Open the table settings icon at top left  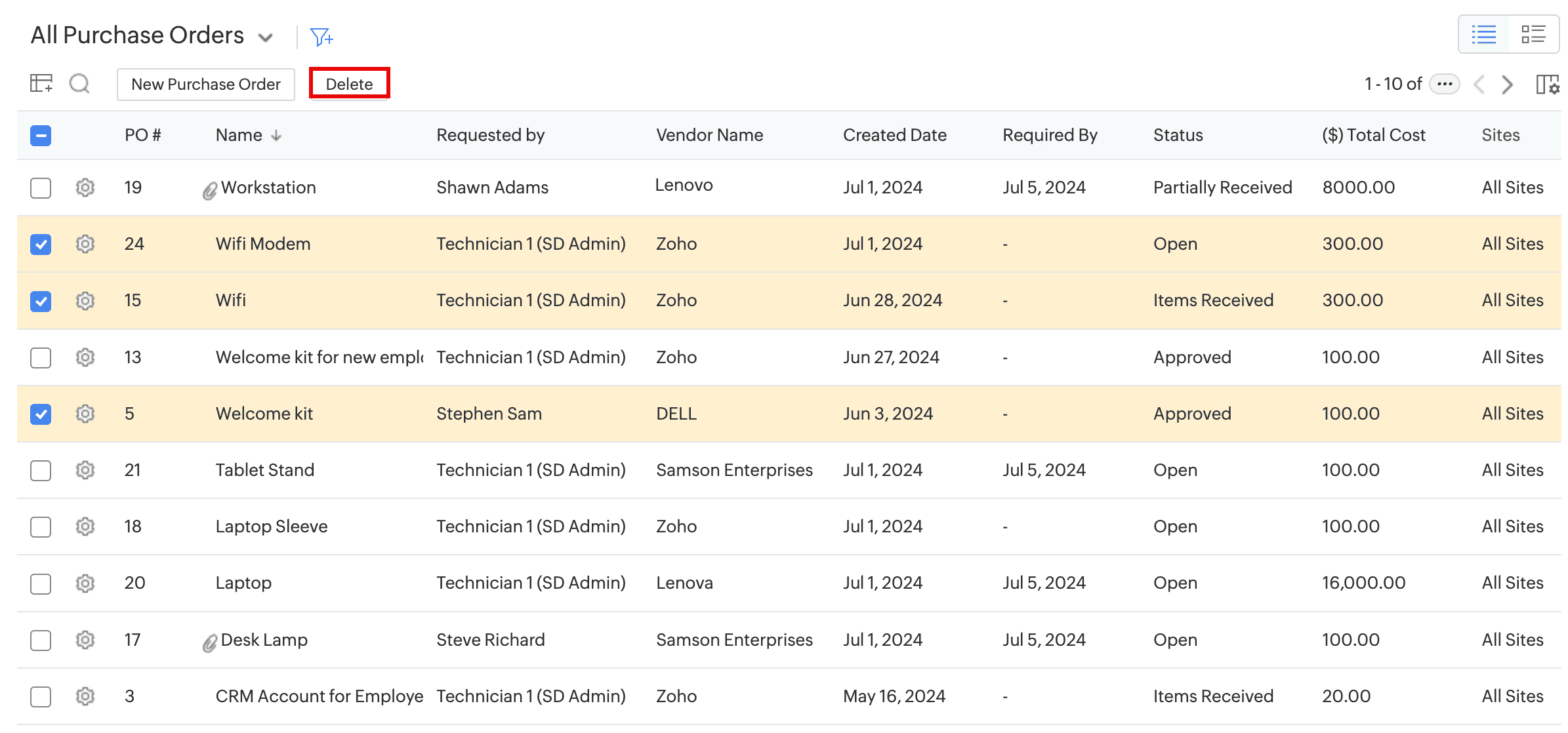[41, 83]
